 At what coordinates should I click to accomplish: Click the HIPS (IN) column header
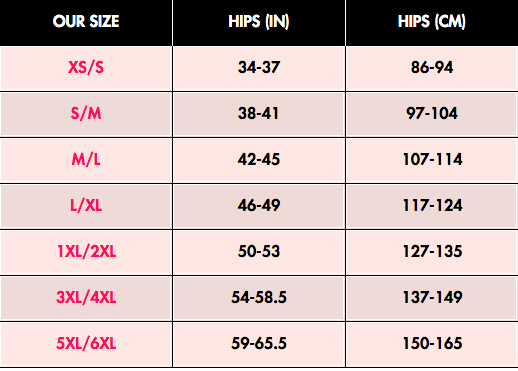[259, 23]
